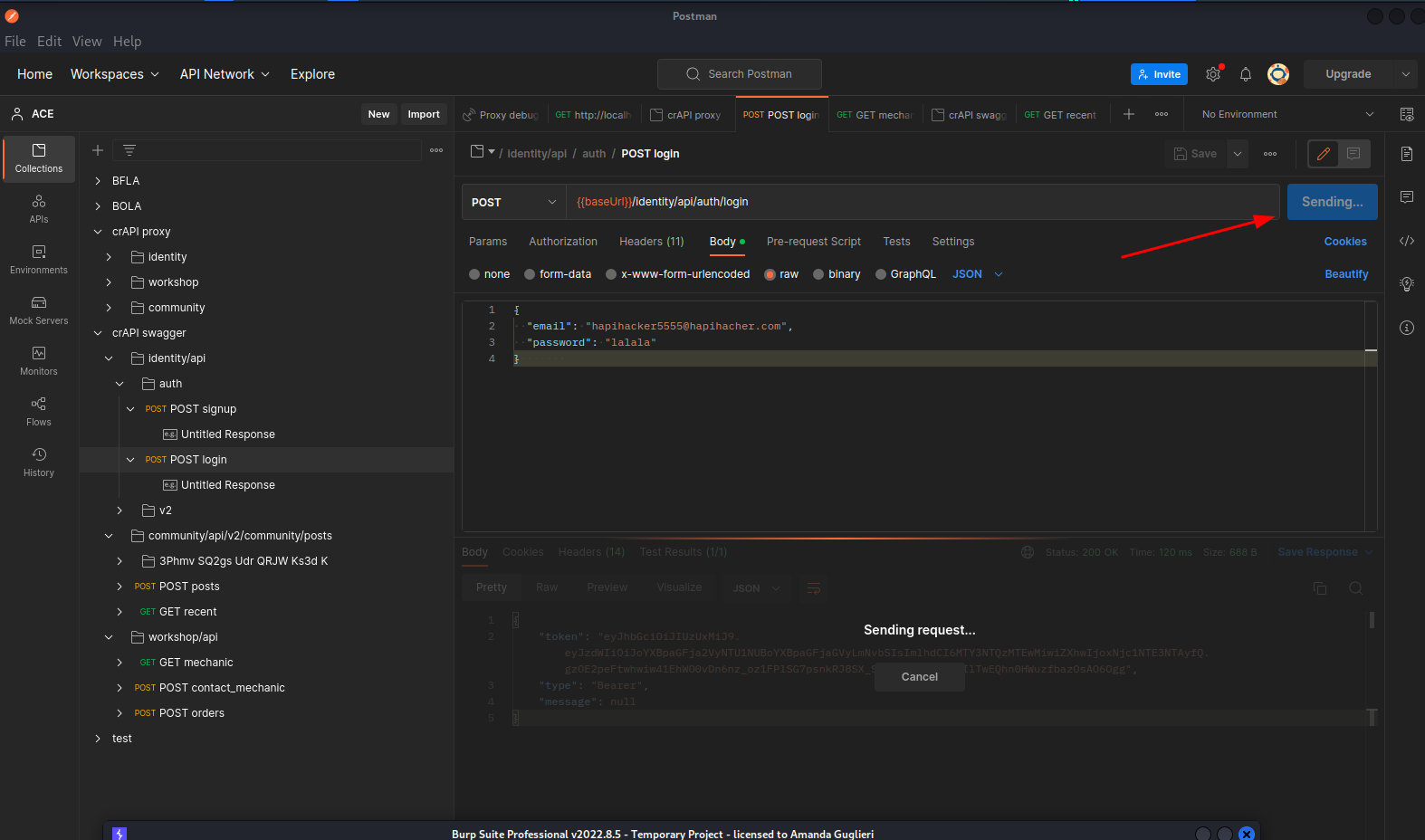Open the Monitors sidebar panel
1425x840 pixels.
point(39,361)
